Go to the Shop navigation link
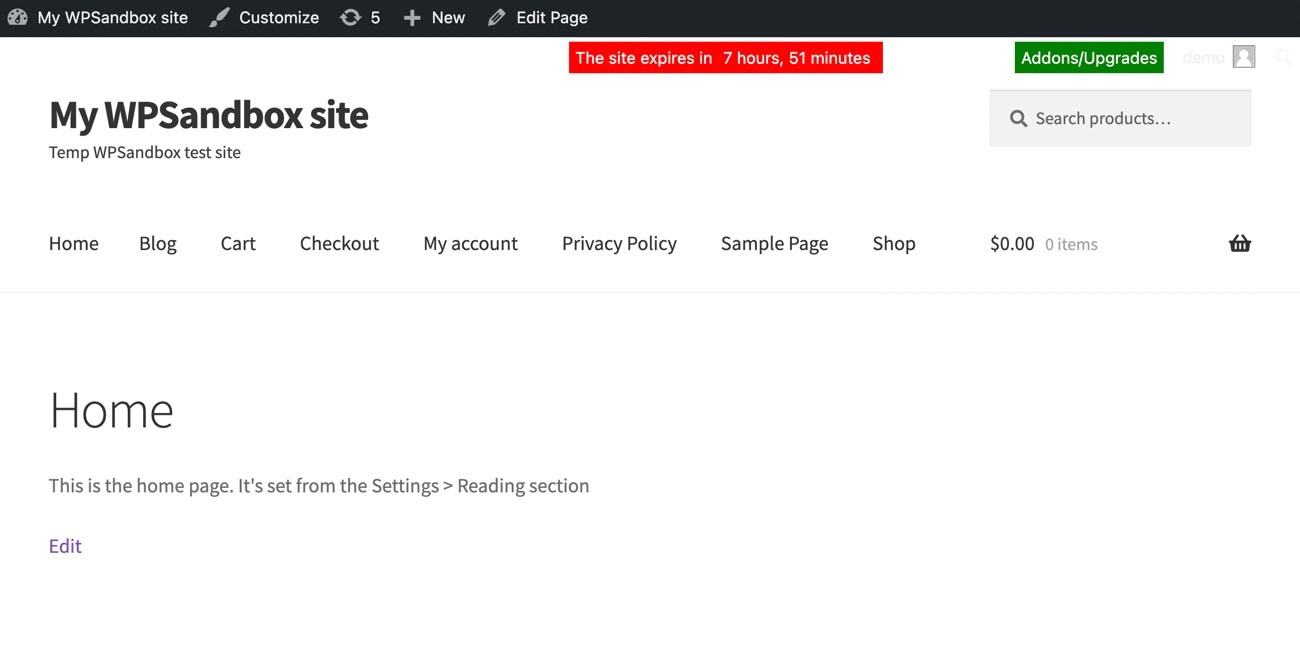This screenshot has width=1300, height=649. 893,243
